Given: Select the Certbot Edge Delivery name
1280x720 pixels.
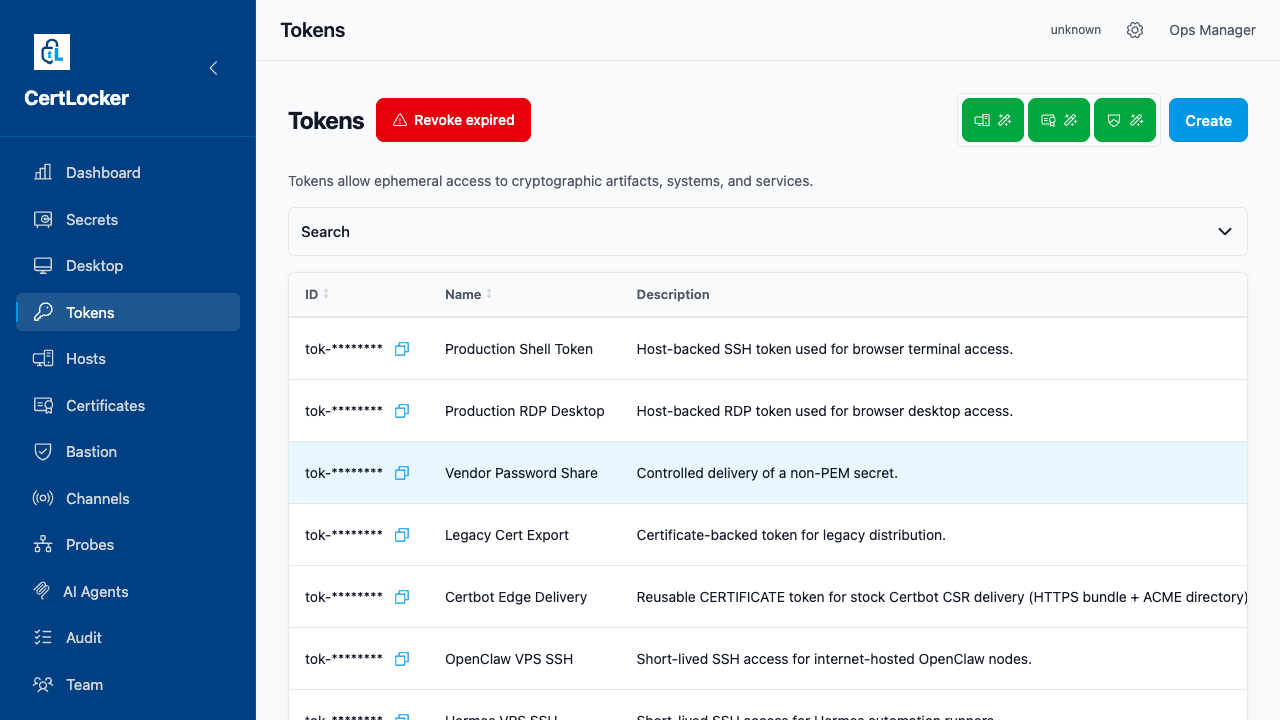Looking at the screenshot, I should tap(516, 597).
